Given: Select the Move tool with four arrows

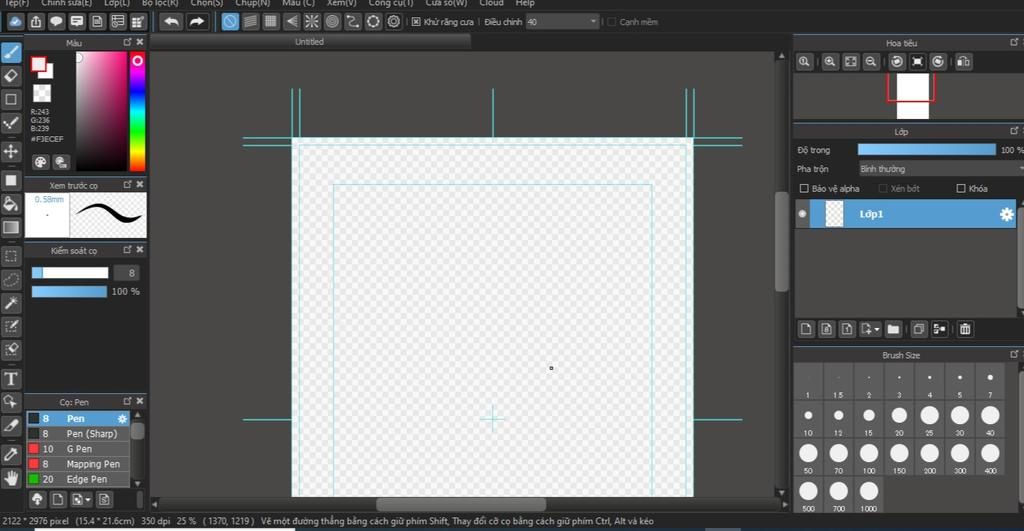Looking at the screenshot, I should click(x=11, y=152).
